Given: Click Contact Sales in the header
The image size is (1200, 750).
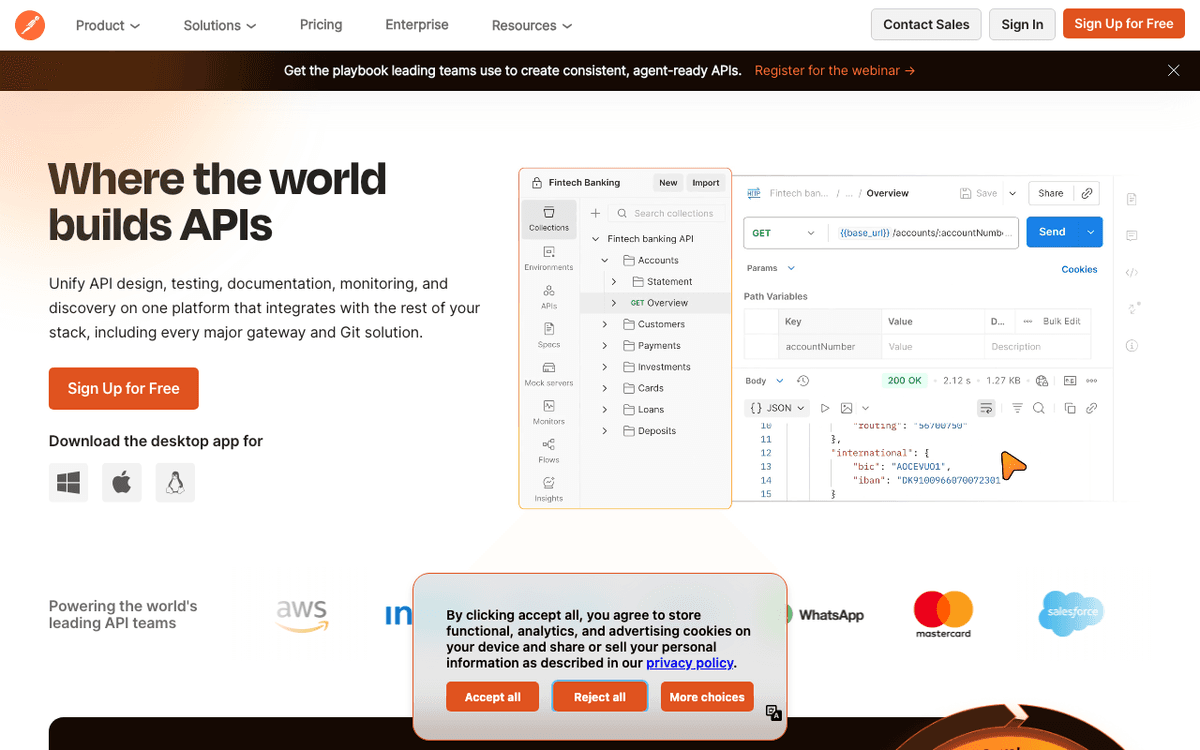Looking at the screenshot, I should coord(926,25).
